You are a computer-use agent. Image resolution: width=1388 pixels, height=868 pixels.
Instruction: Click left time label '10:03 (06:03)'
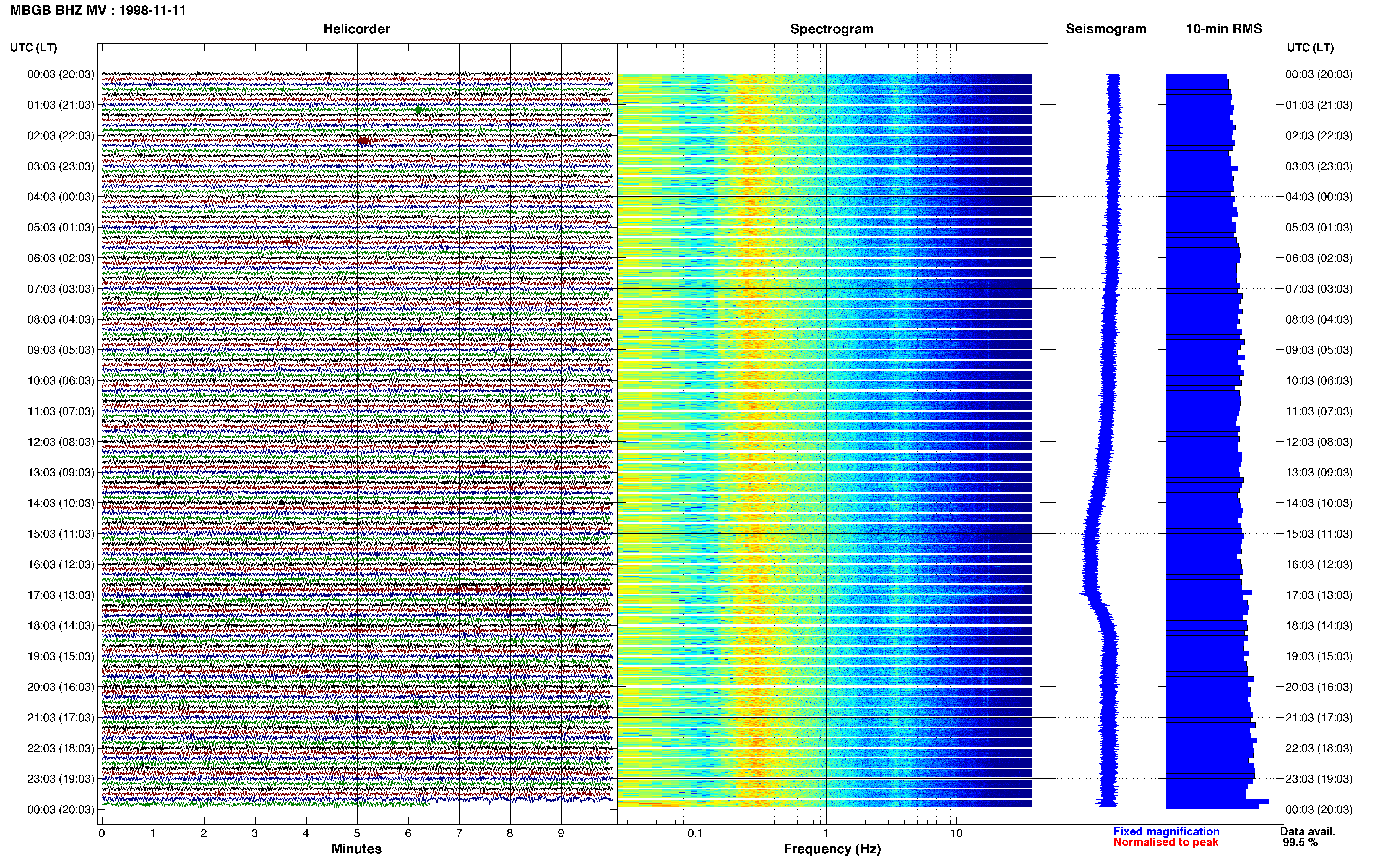coord(60,380)
